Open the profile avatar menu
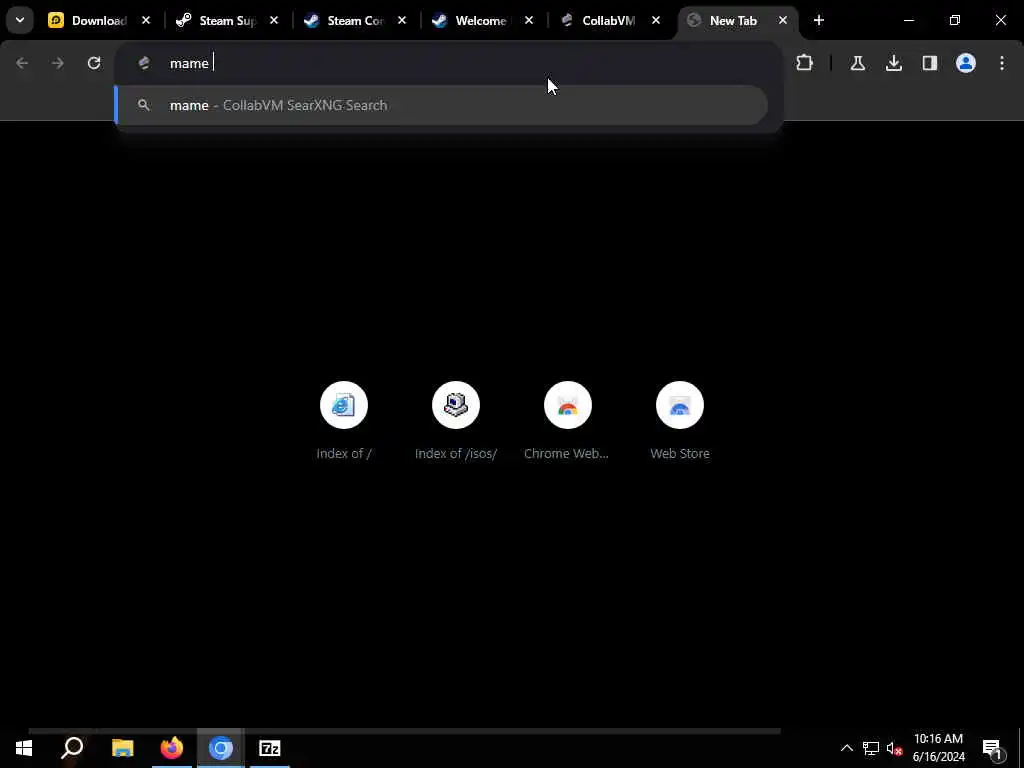Viewport: 1024px width, 768px height. pyautogui.click(x=966, y=63)
